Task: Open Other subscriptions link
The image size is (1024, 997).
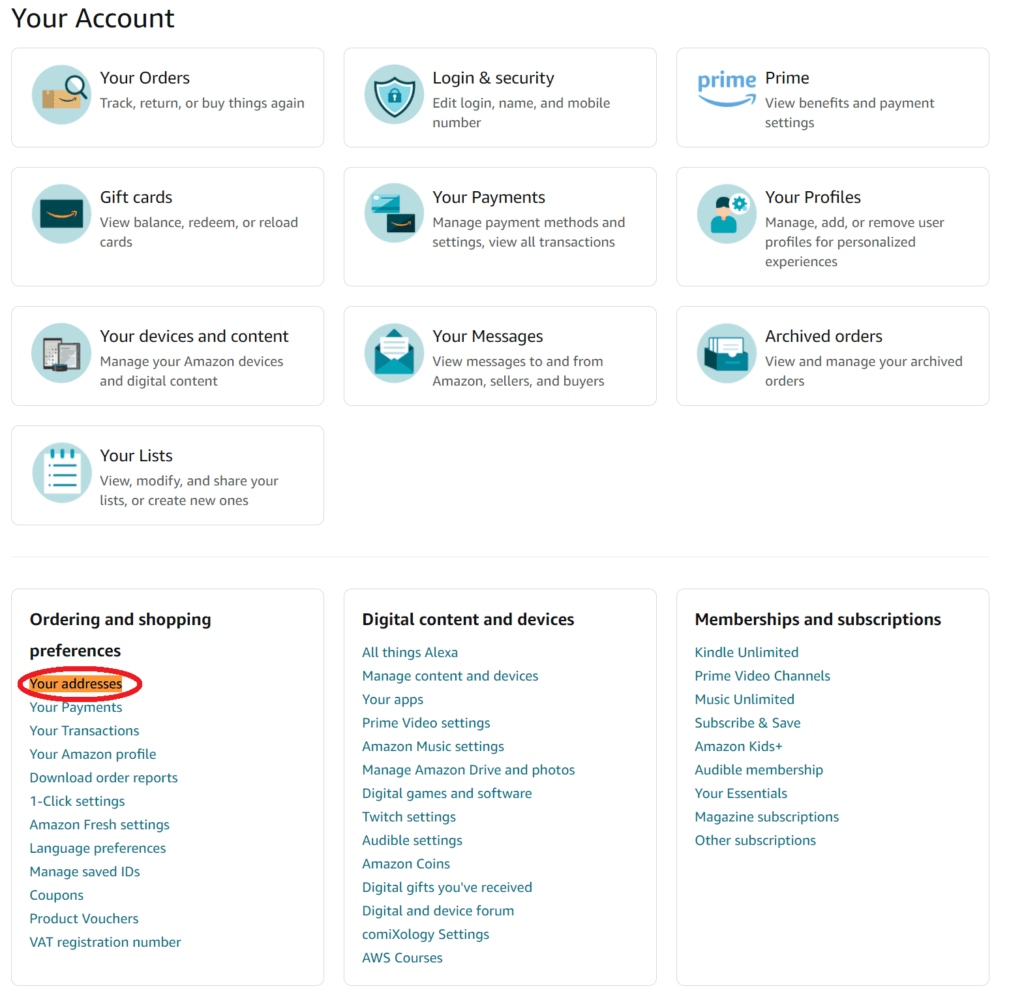Action: (755, 840)
